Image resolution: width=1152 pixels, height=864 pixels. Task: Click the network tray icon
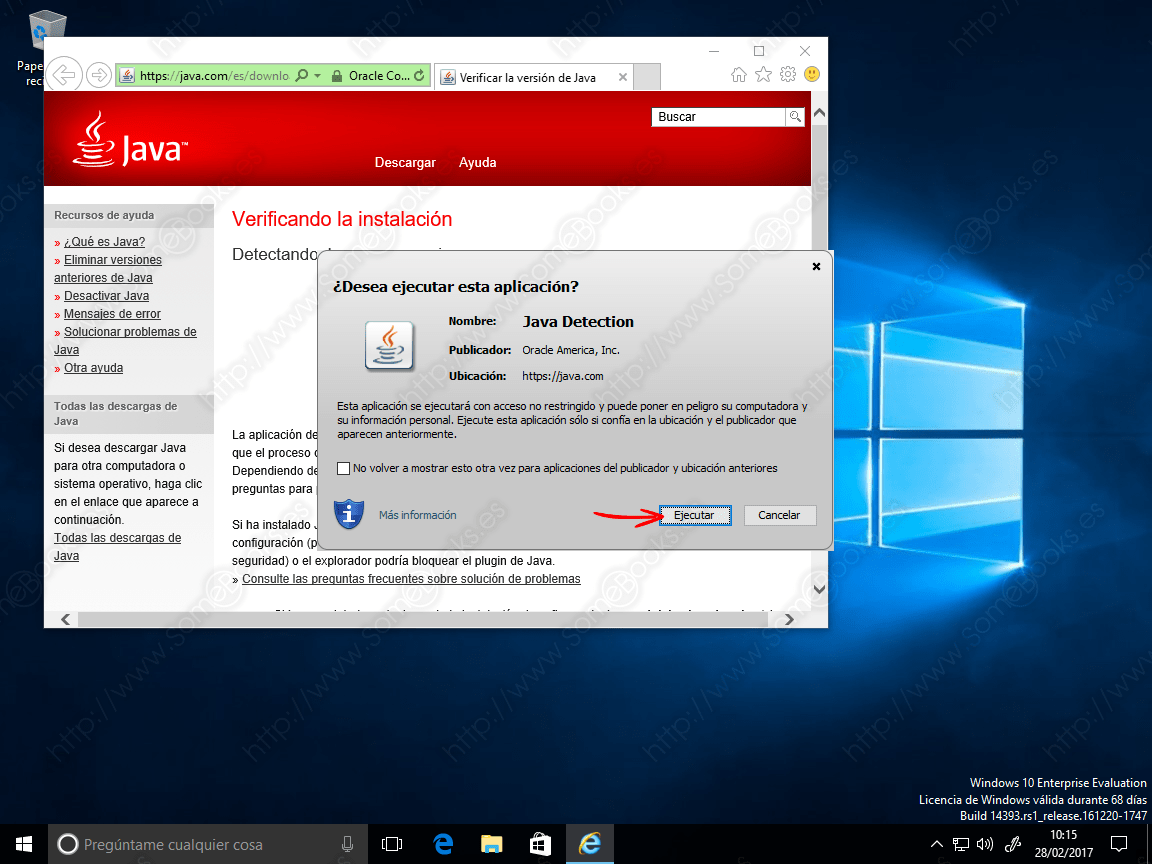point(960,844)
